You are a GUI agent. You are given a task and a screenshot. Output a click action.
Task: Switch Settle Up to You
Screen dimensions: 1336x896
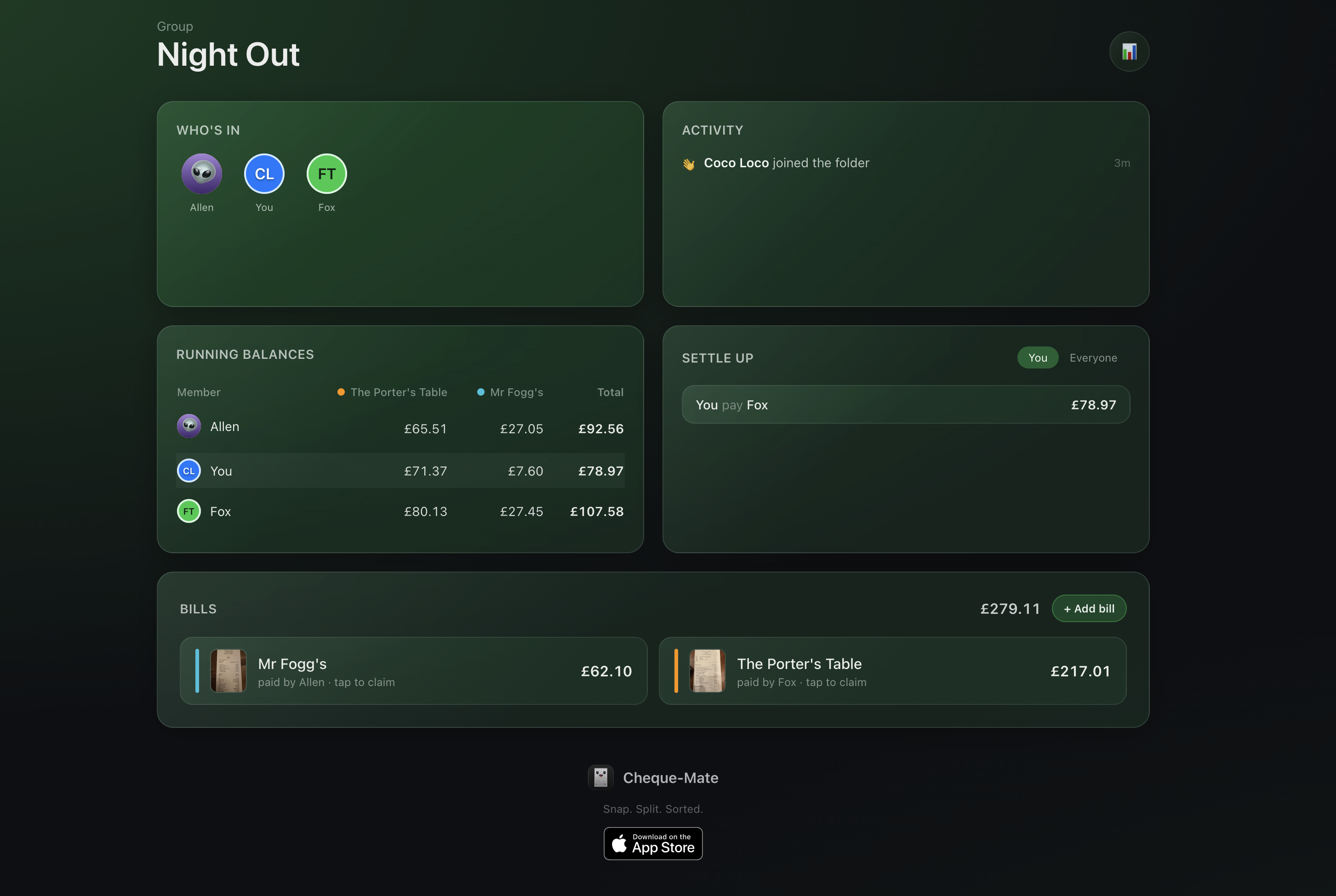coord(1038,358)
